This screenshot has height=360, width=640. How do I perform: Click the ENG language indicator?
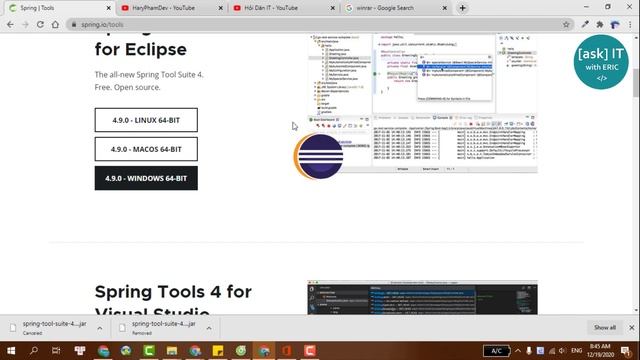pos(576,351)
